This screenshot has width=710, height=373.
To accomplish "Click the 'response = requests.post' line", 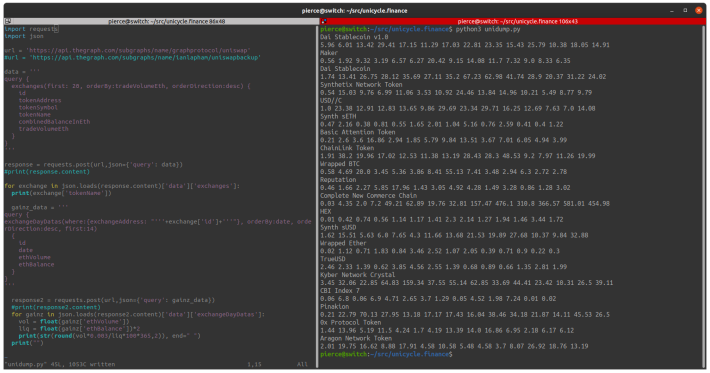I will click(x=94, y=165).
